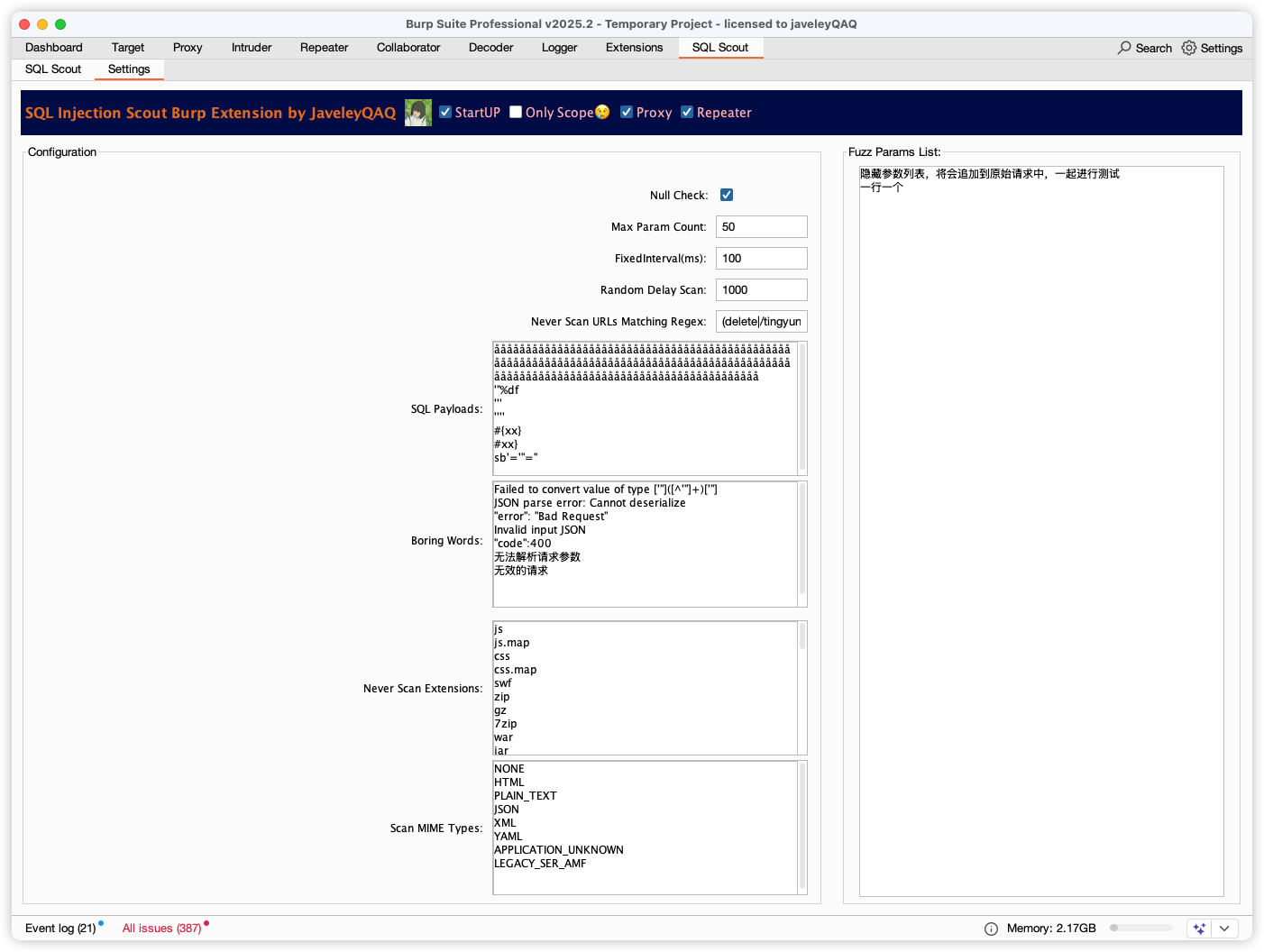Select the SQL Scout main tab
Image resolution: width=1264 pixels, height=952 pixels.
coord(720,48)
